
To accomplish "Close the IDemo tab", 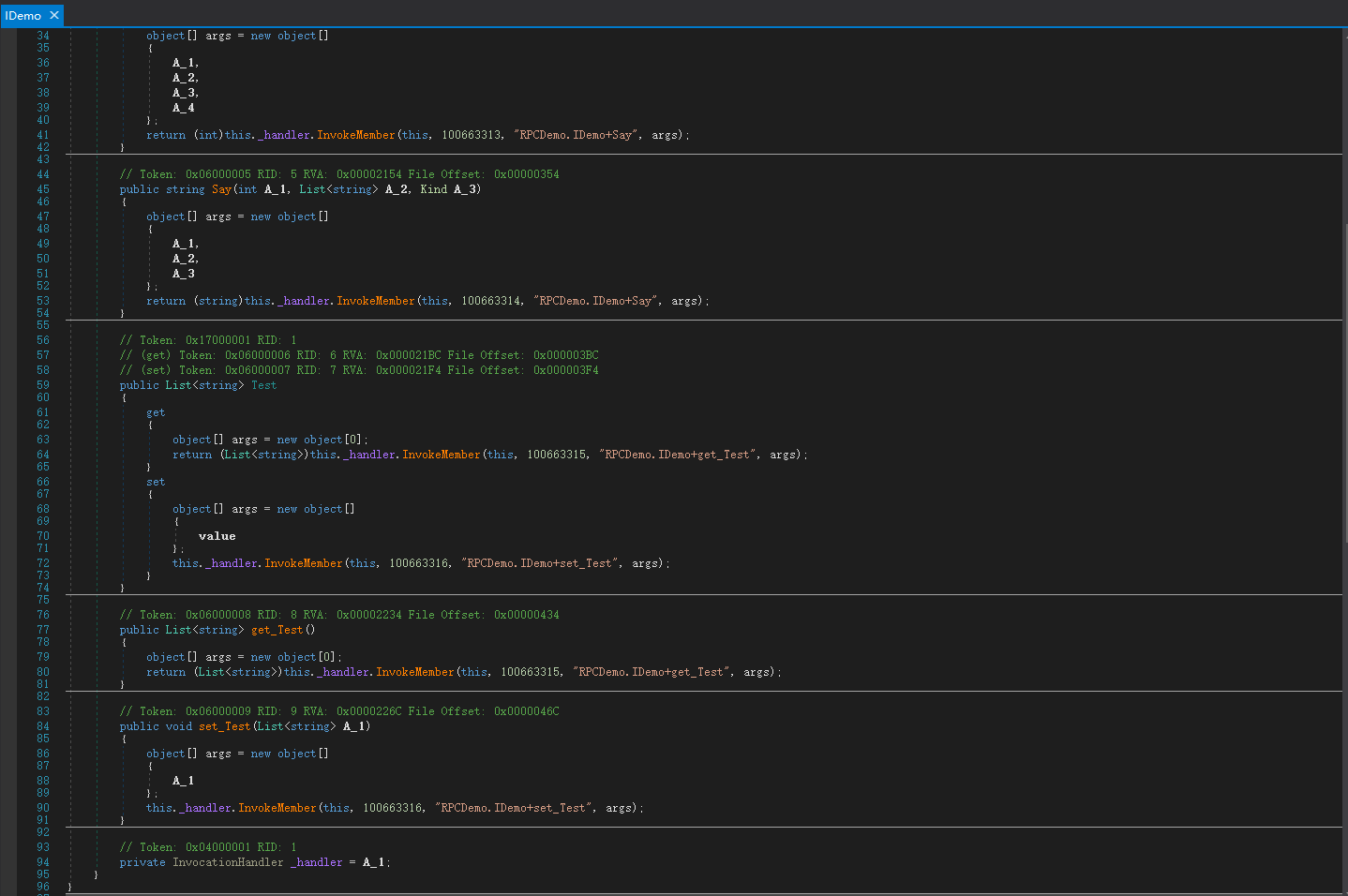I will tap(54, 15).
